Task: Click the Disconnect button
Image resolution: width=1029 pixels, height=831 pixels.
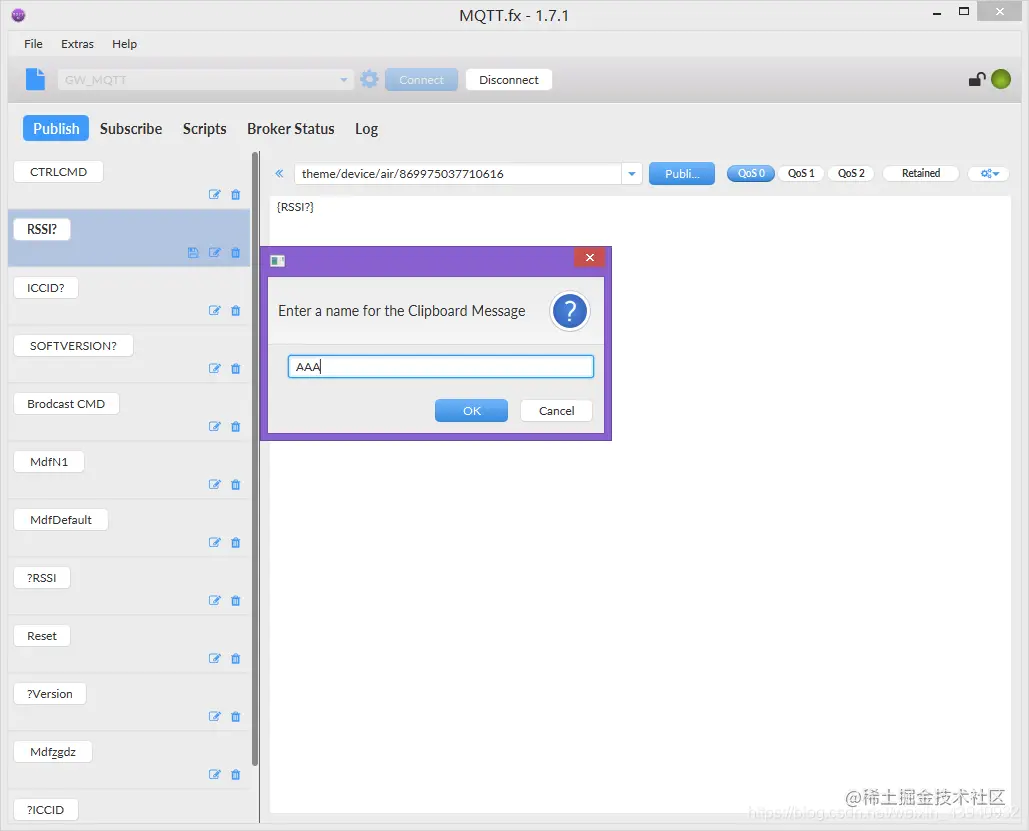Action: pyautogui.click(x=509, y=79)
